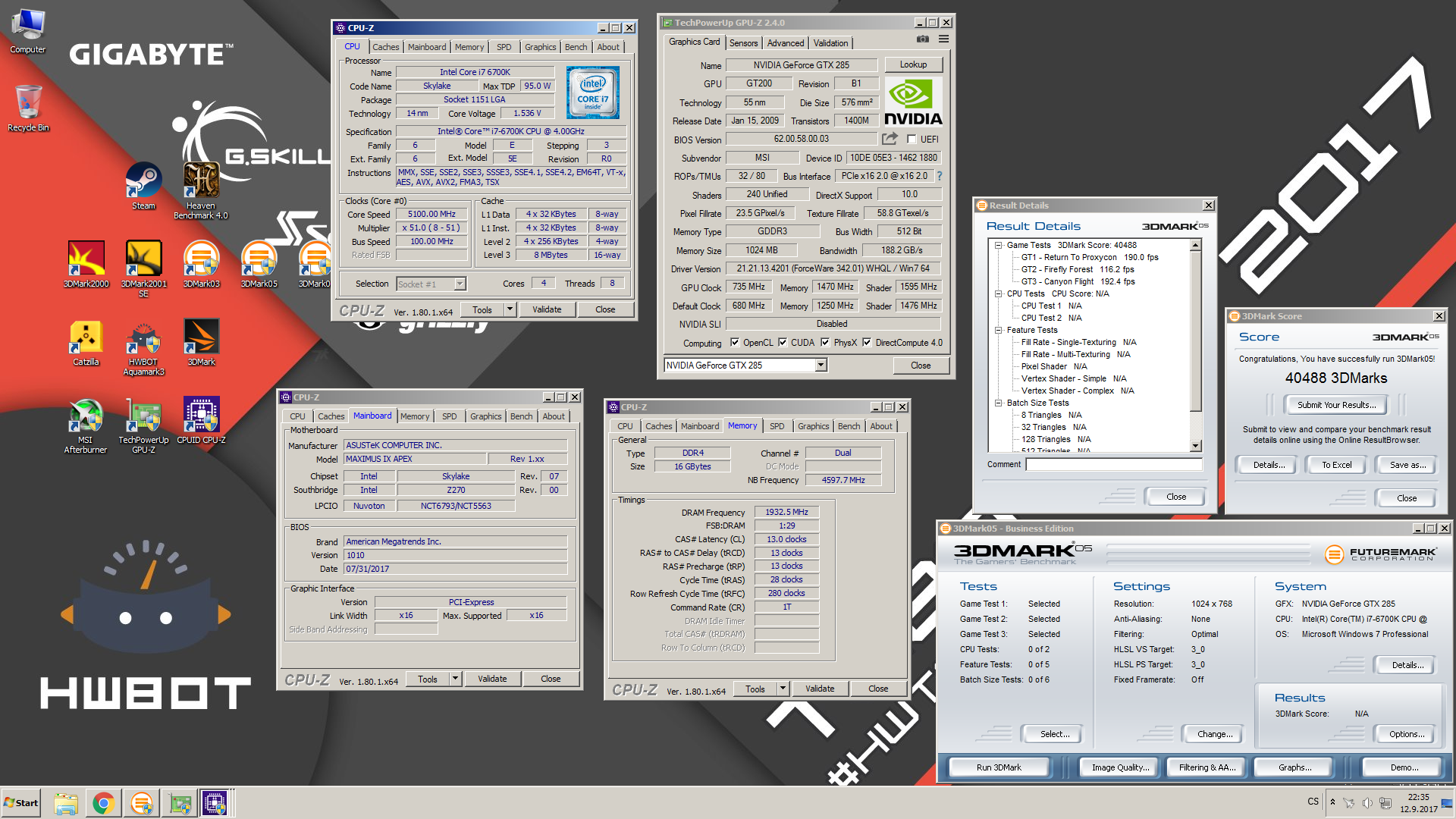
Task: Select the TechPowerUp GPU-Z desktop shortcut
Action: point(143,425)
